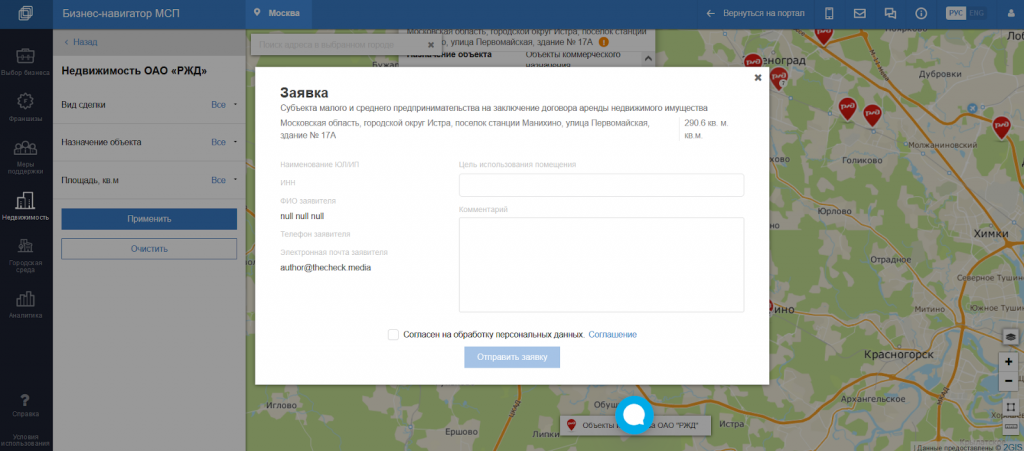Open the blue chat bubble widget
Screen dimensions: 1024x451
click(x=635, y=414)
